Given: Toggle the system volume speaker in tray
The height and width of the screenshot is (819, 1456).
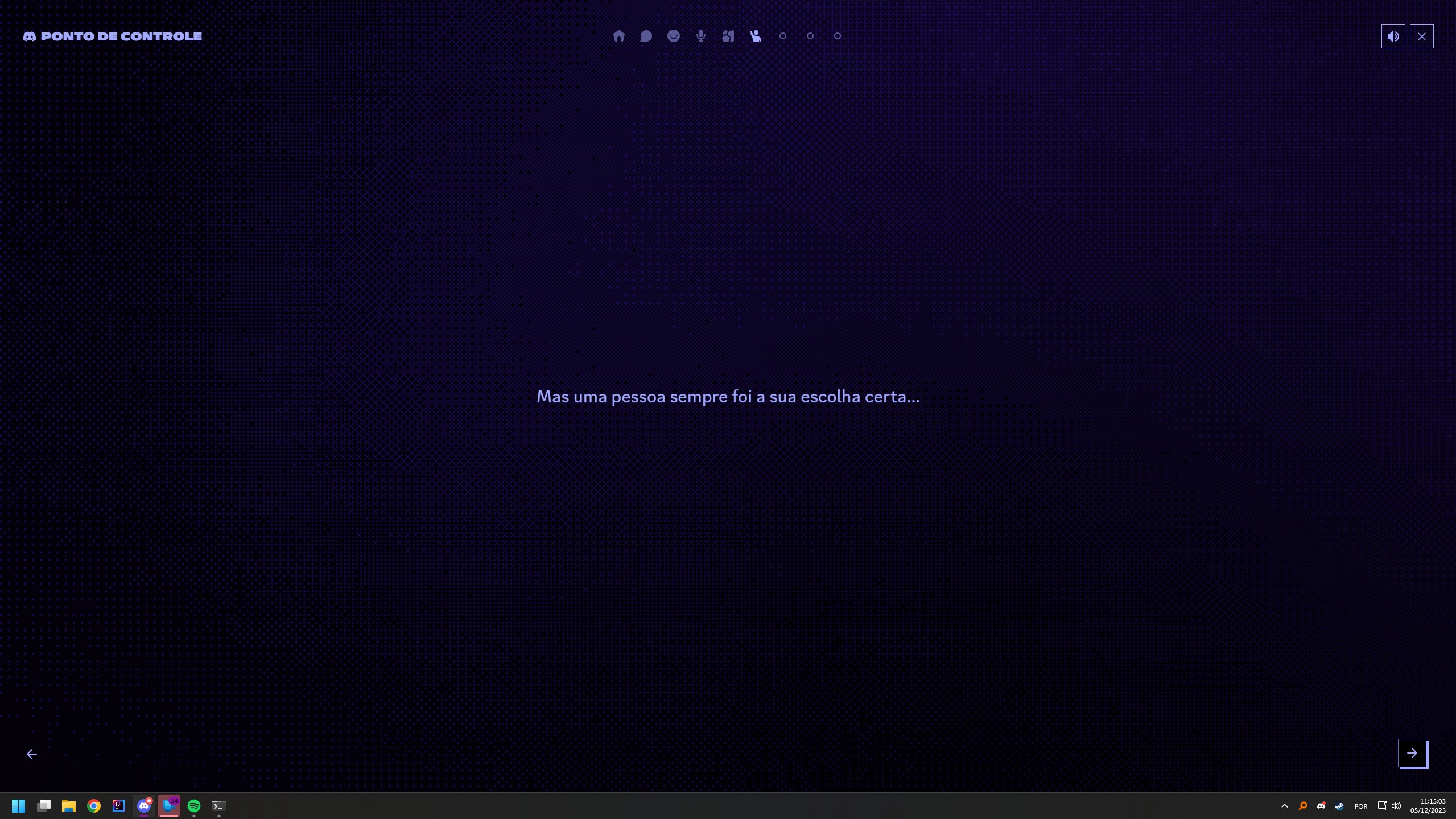Looking at the screenshot, I should tap(1395, 805).
